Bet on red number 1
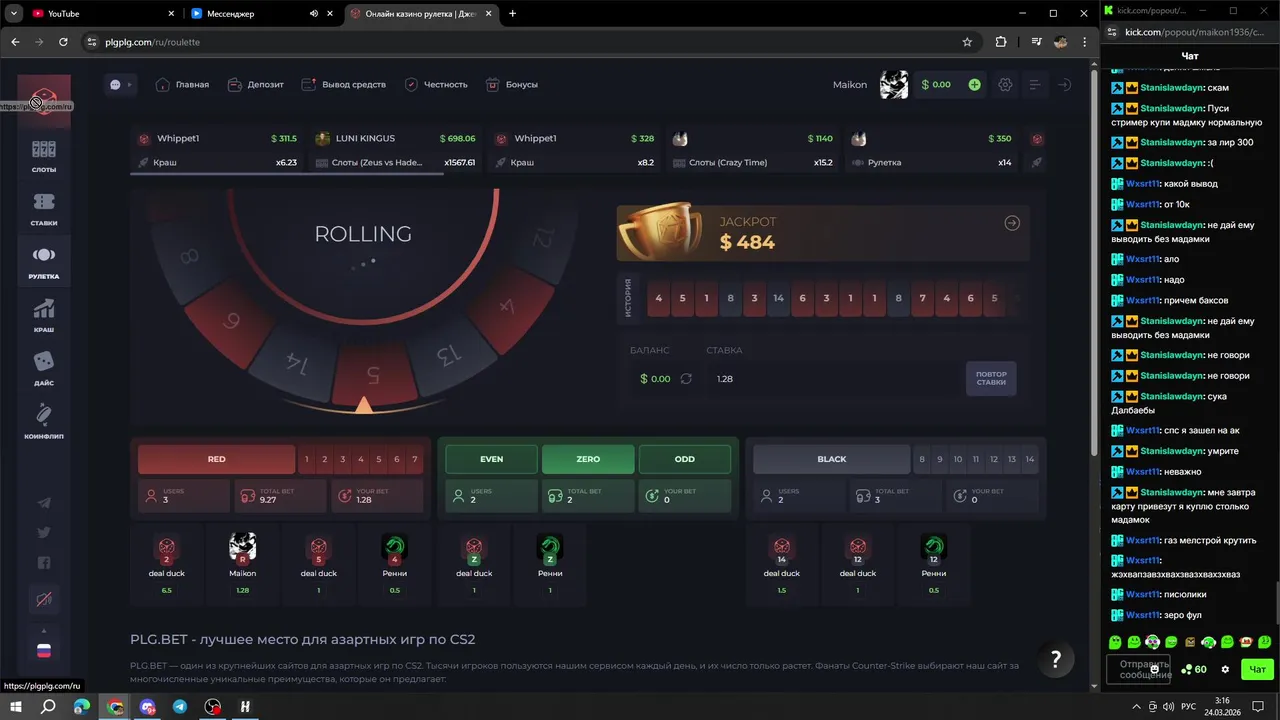Image resolution: width=1280 pixels, height=720 pixels. (x=307, y=459)
